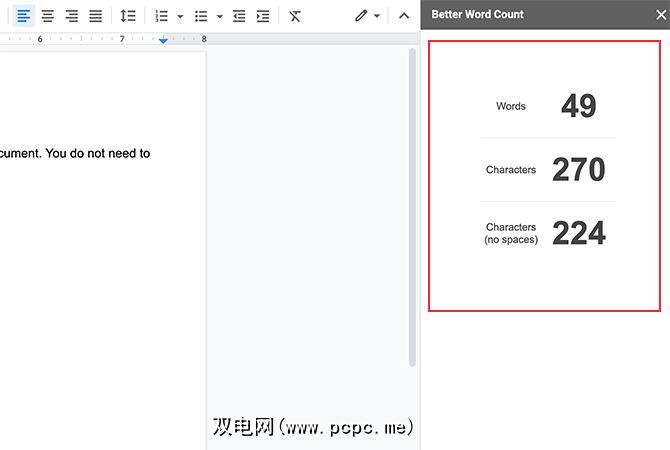Open editing mode pencil menu
This screenshot has width=670, height=450.
point(361,16)
